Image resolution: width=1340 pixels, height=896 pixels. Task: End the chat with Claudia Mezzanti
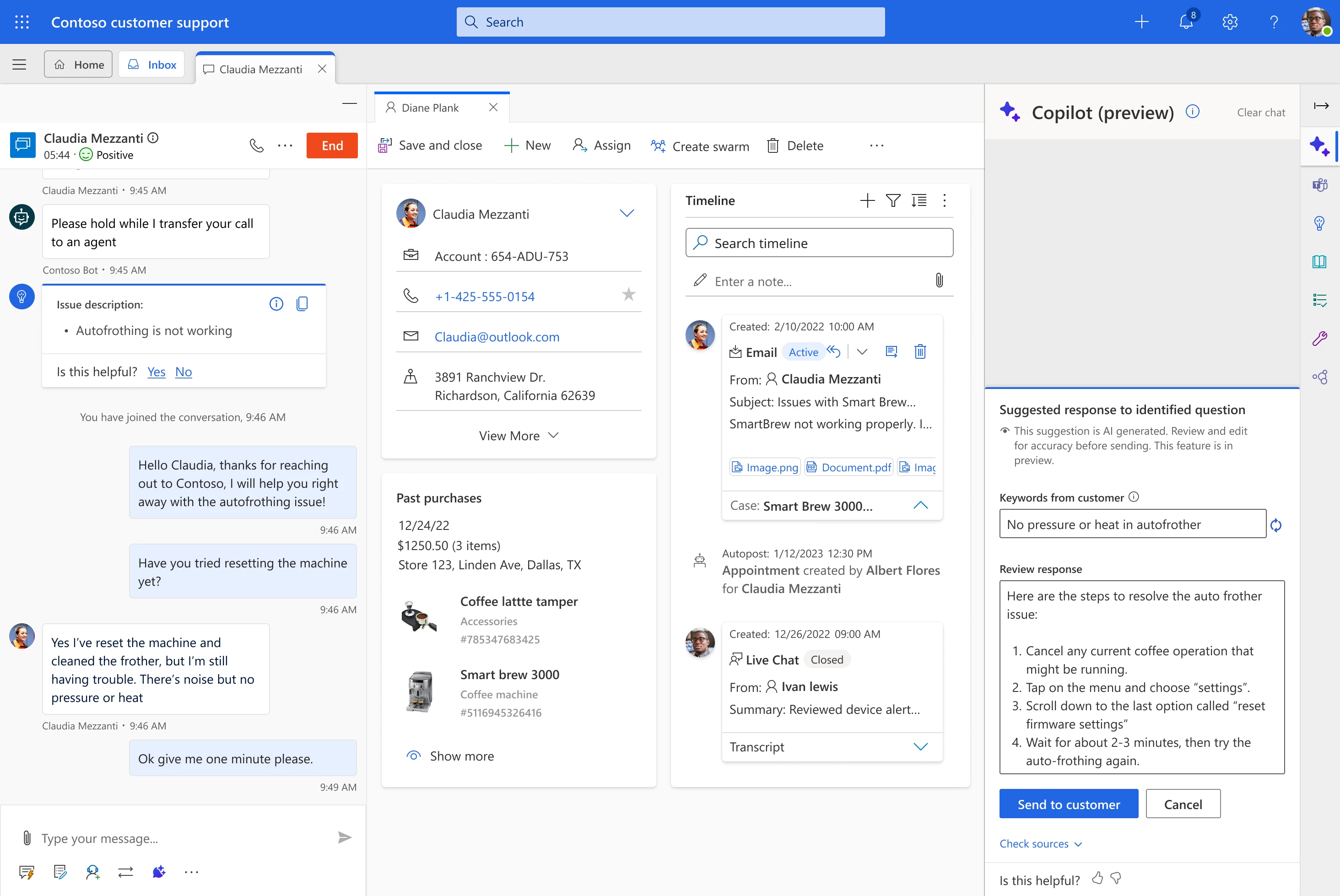331,145
